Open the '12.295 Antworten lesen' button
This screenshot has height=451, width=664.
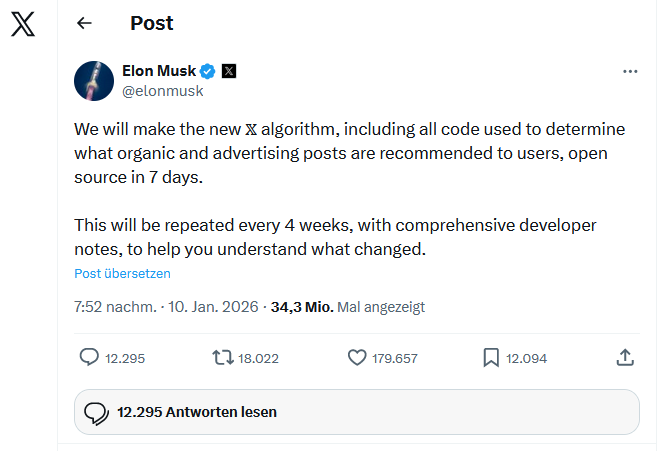356,412
